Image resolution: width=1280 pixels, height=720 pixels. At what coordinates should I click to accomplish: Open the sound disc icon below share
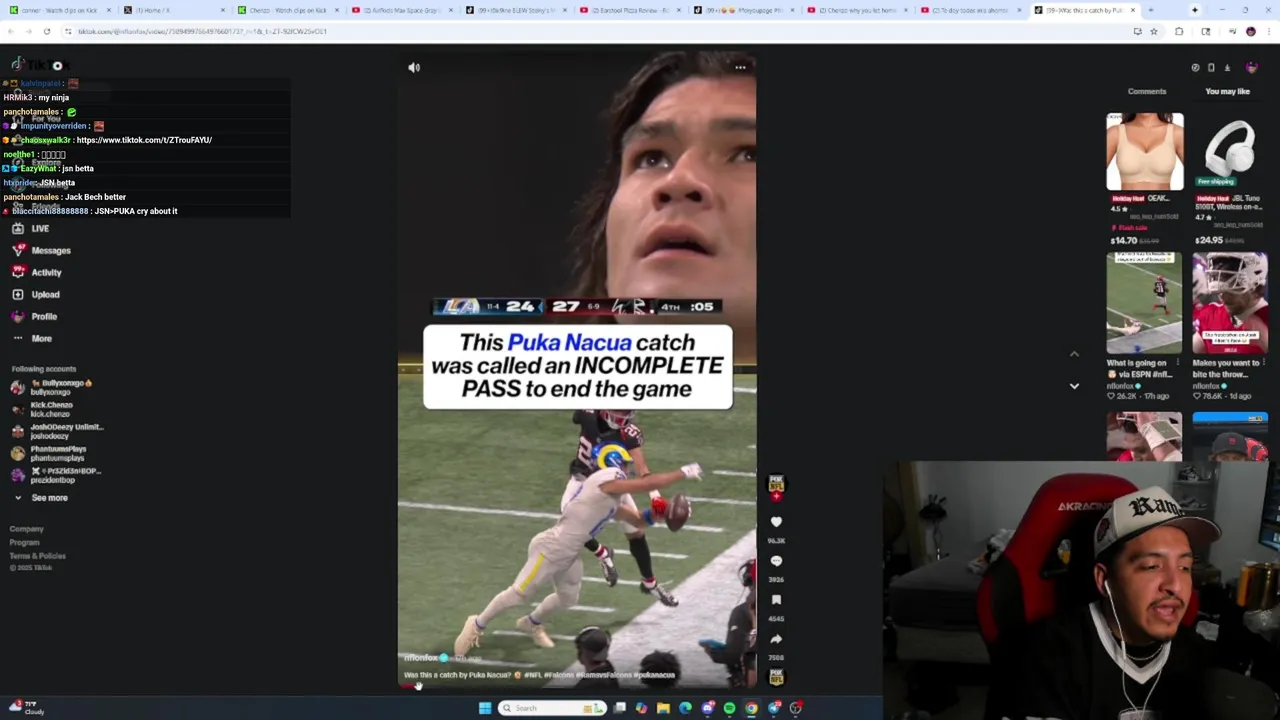pos(776,677)
